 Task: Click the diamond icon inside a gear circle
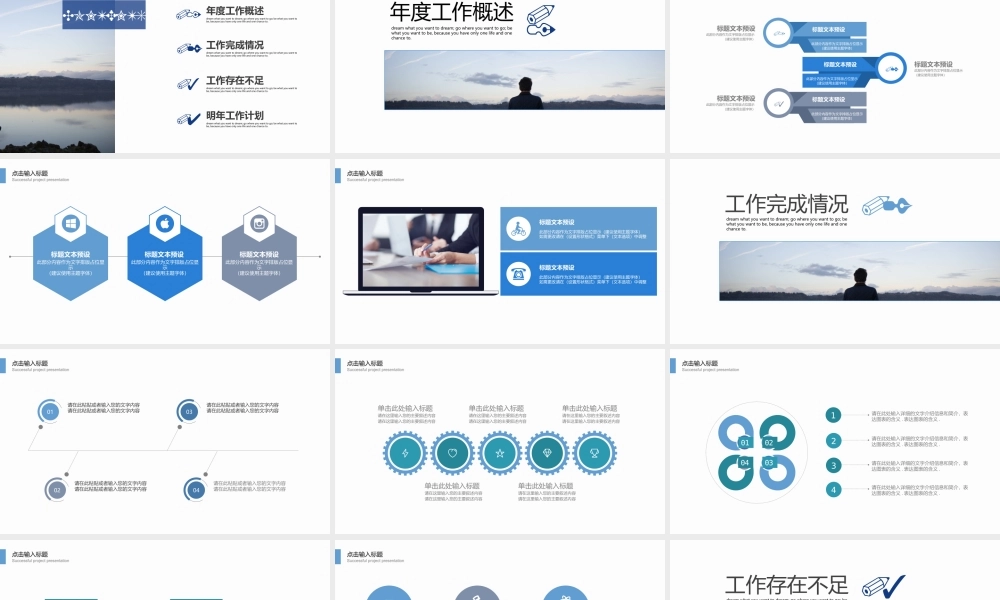tap(548, 453)
